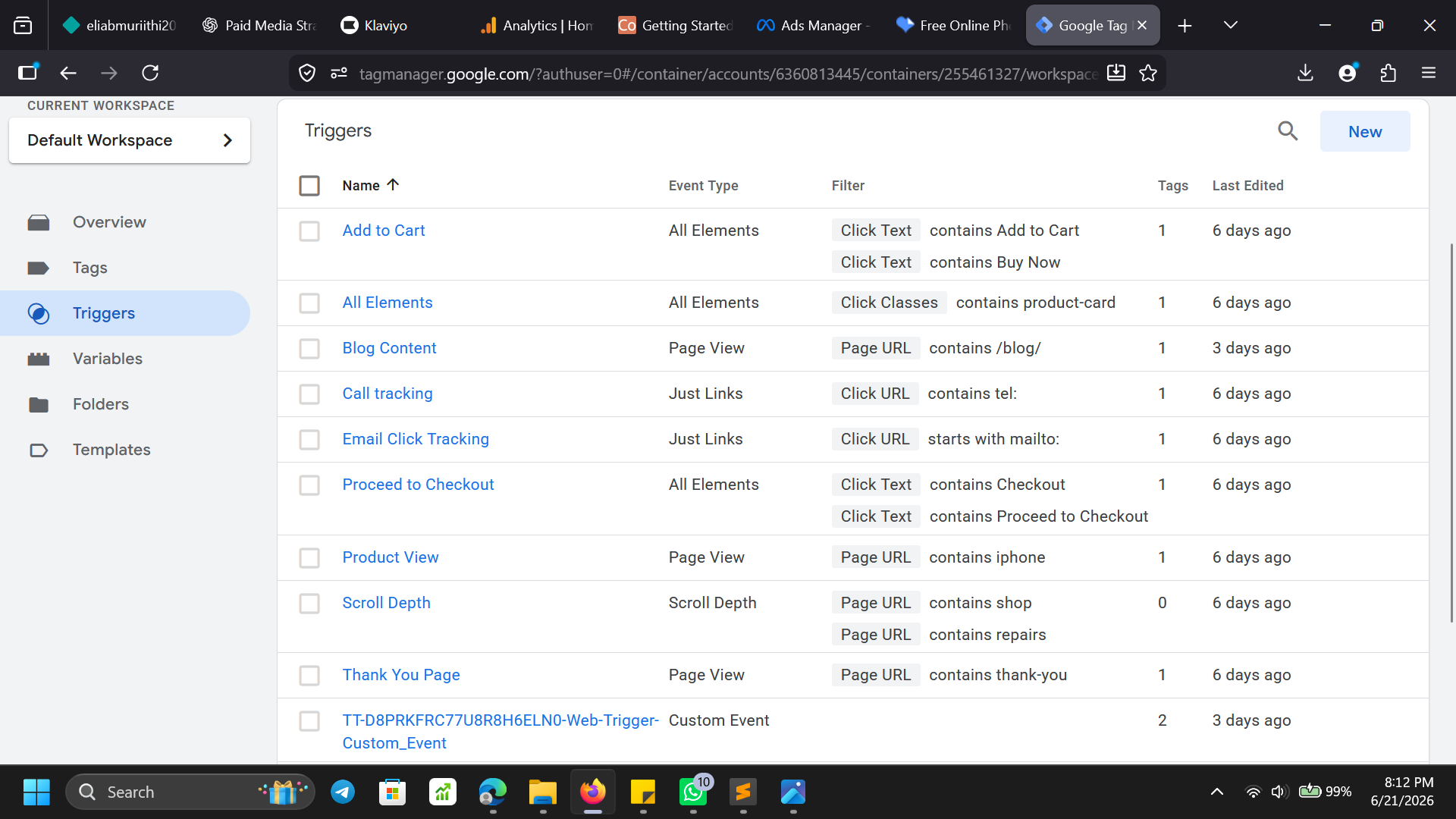The width and height of the screenshot is (1456, 819).
Task: Go back to the previous page
Action: (x=68, y=73)
